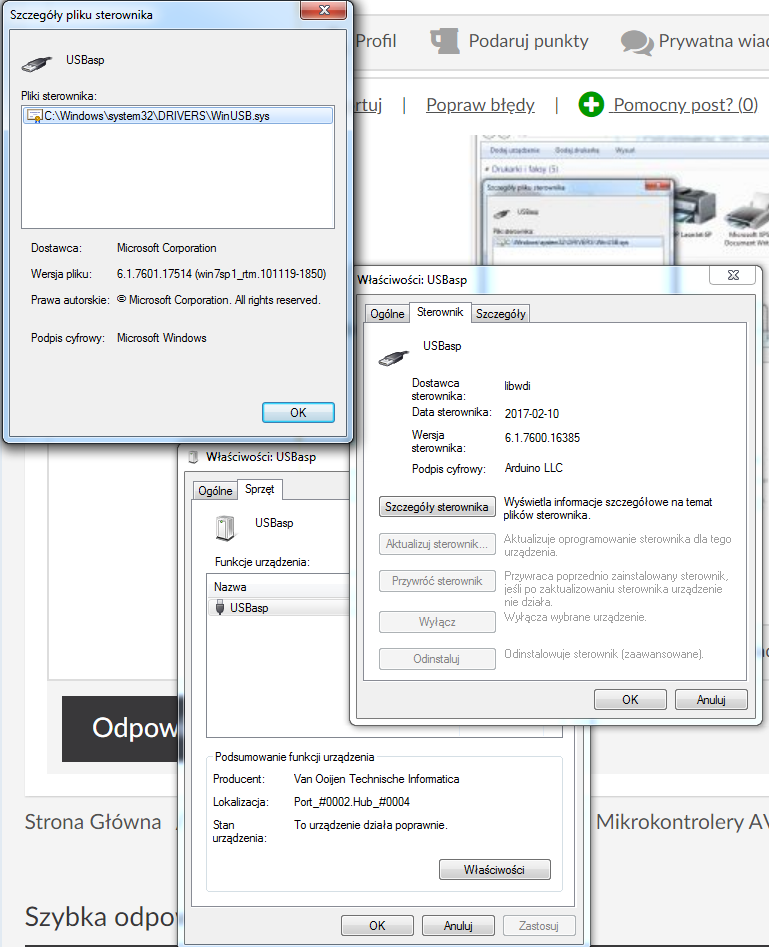Image resolution: width=769 pixels, height=947 pixels.
Task: Click Anuluj in the Sterownik properties dialog
Action: point(711,699)
